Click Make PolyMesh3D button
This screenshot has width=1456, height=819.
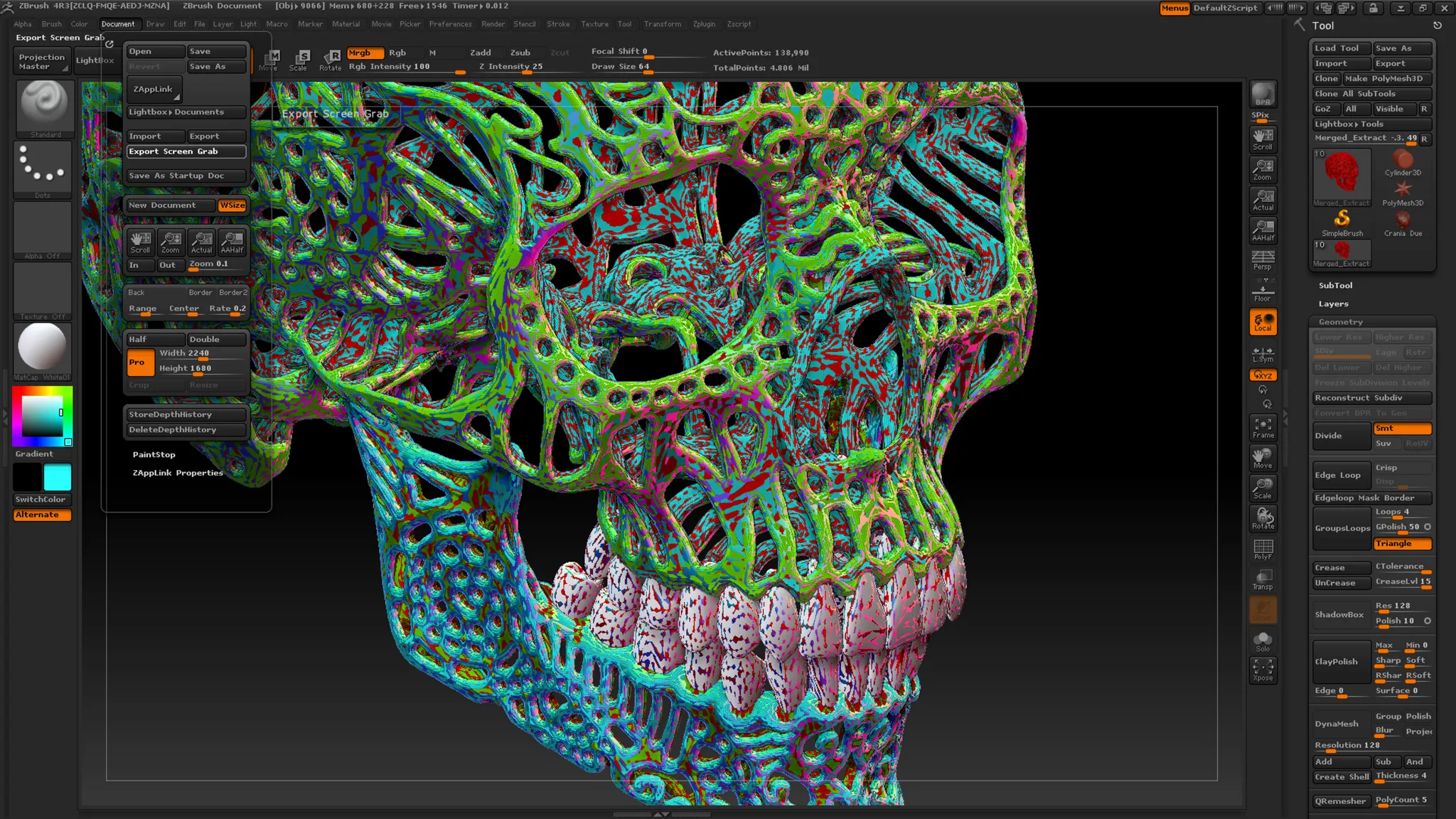click(1386, 78)
